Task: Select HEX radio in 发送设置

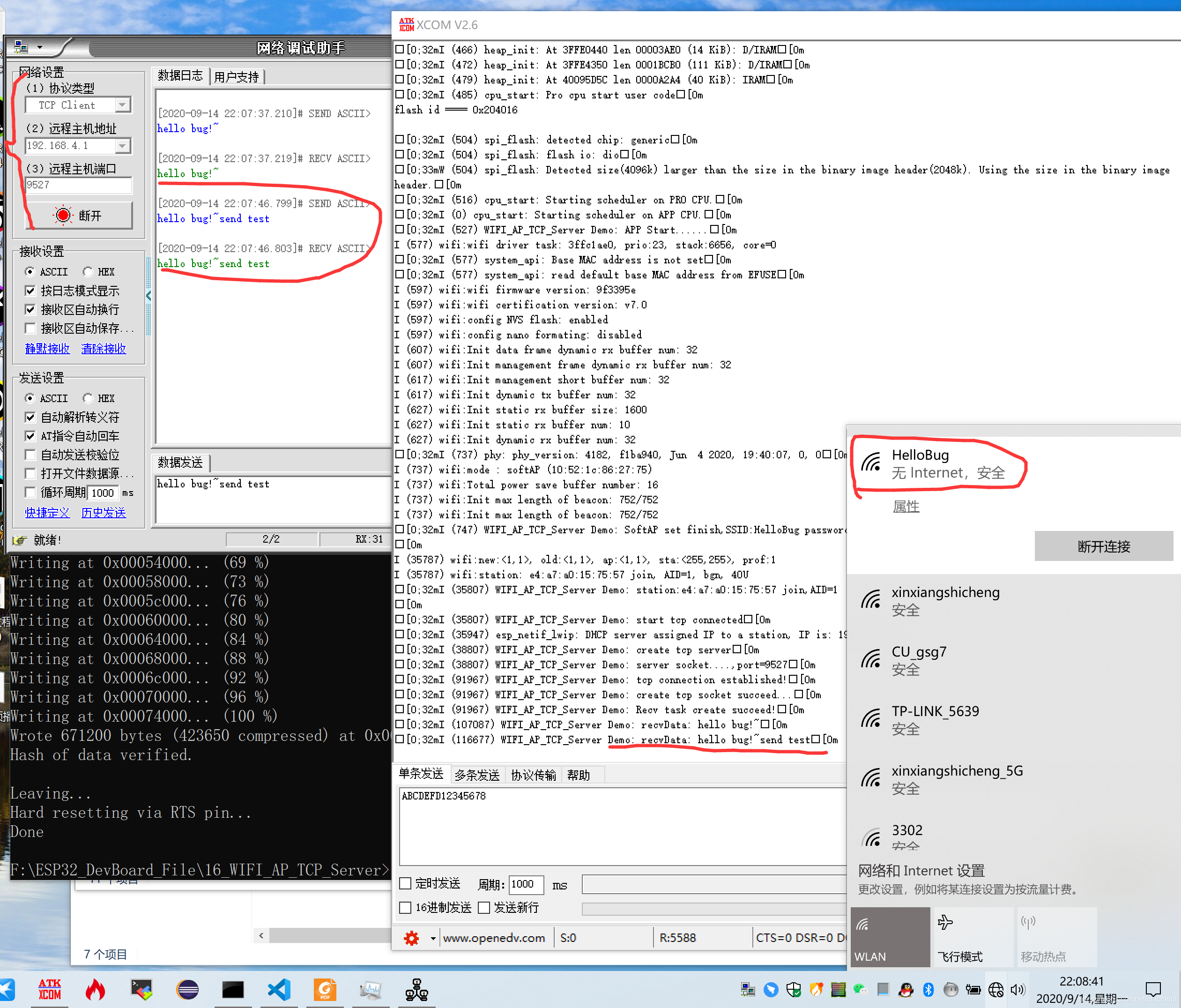Action: click(x=88, y=398)
